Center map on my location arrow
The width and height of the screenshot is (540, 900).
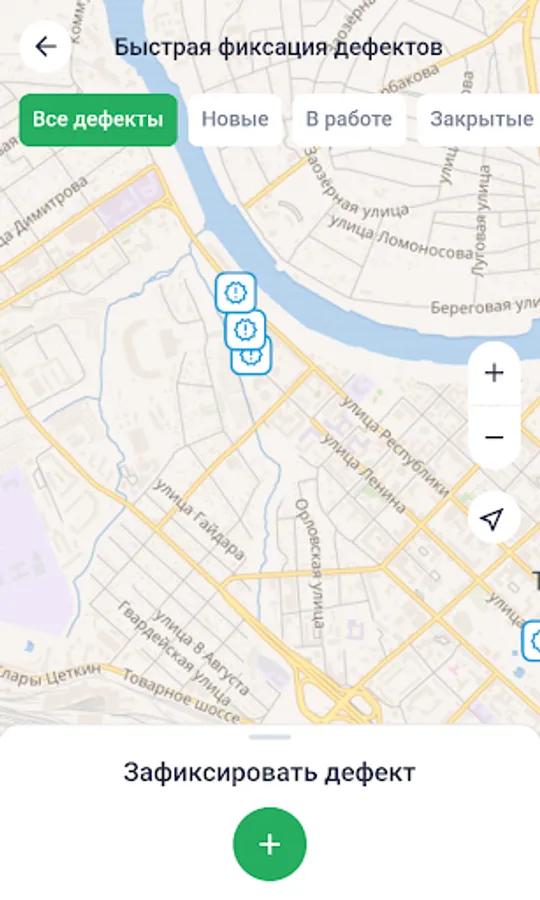494,518
